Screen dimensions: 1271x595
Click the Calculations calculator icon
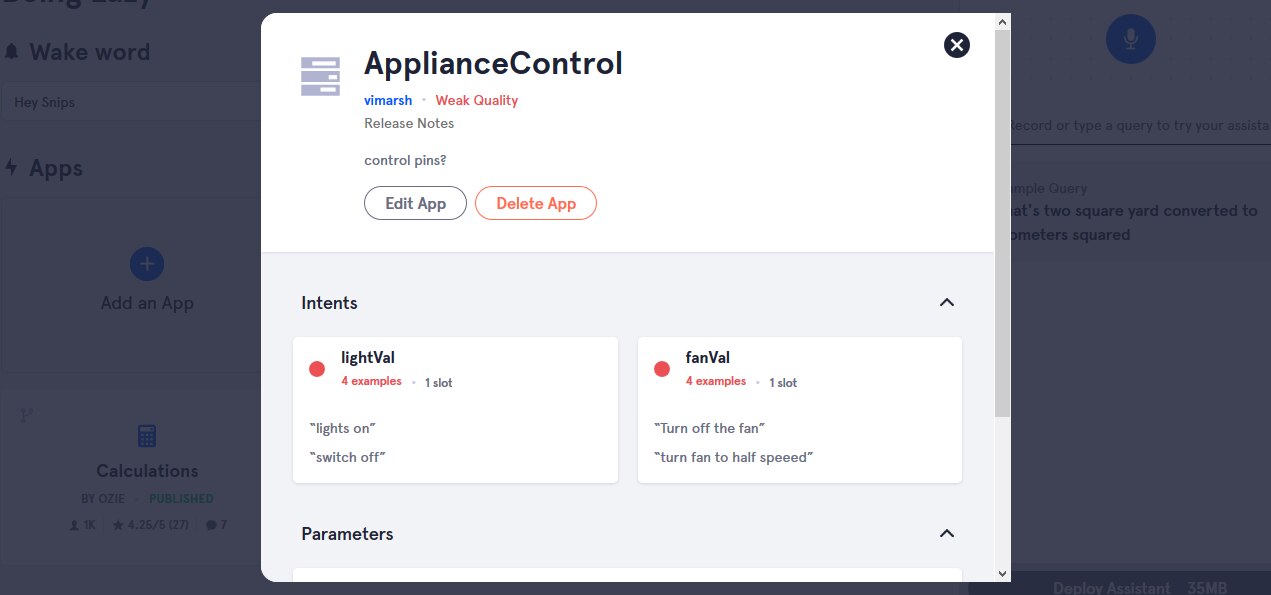coord(147,436)
